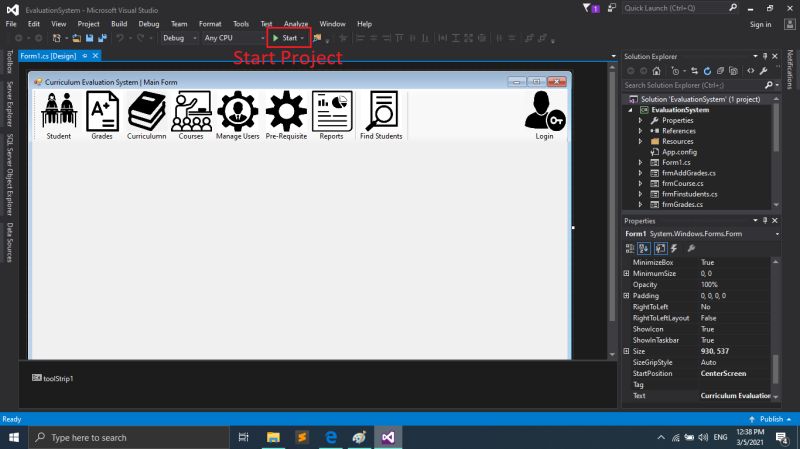
Task: Click the Start debugging button
Action: click(x=285, y=38)
